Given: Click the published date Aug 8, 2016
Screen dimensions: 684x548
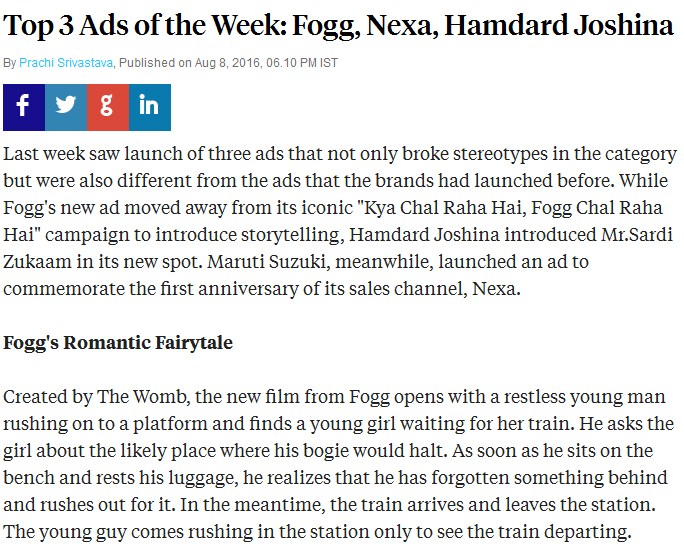Looking at the screenshot, I should (227, 63).
